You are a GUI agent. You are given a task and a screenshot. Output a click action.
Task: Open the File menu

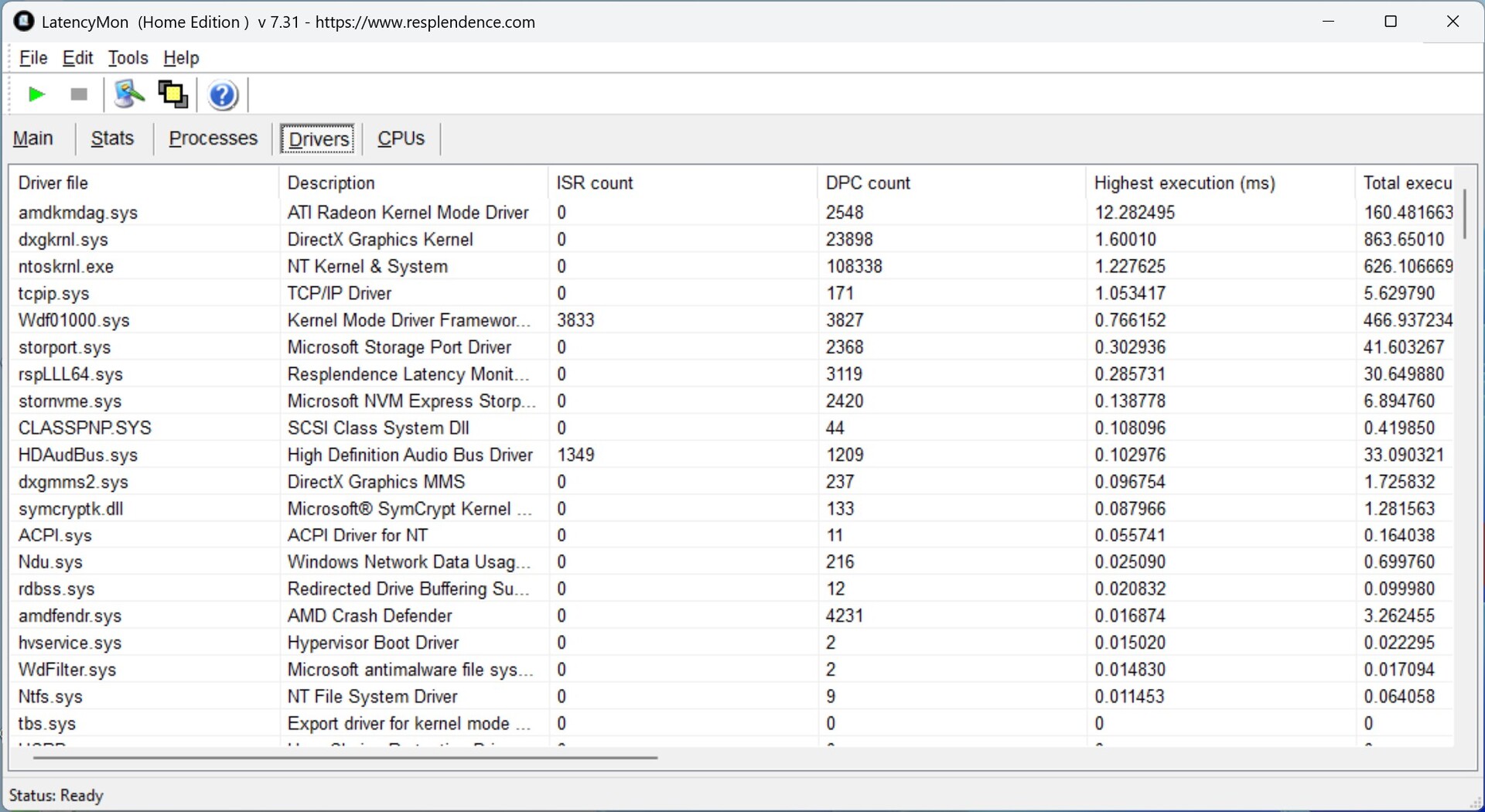(x=32, y=58)
